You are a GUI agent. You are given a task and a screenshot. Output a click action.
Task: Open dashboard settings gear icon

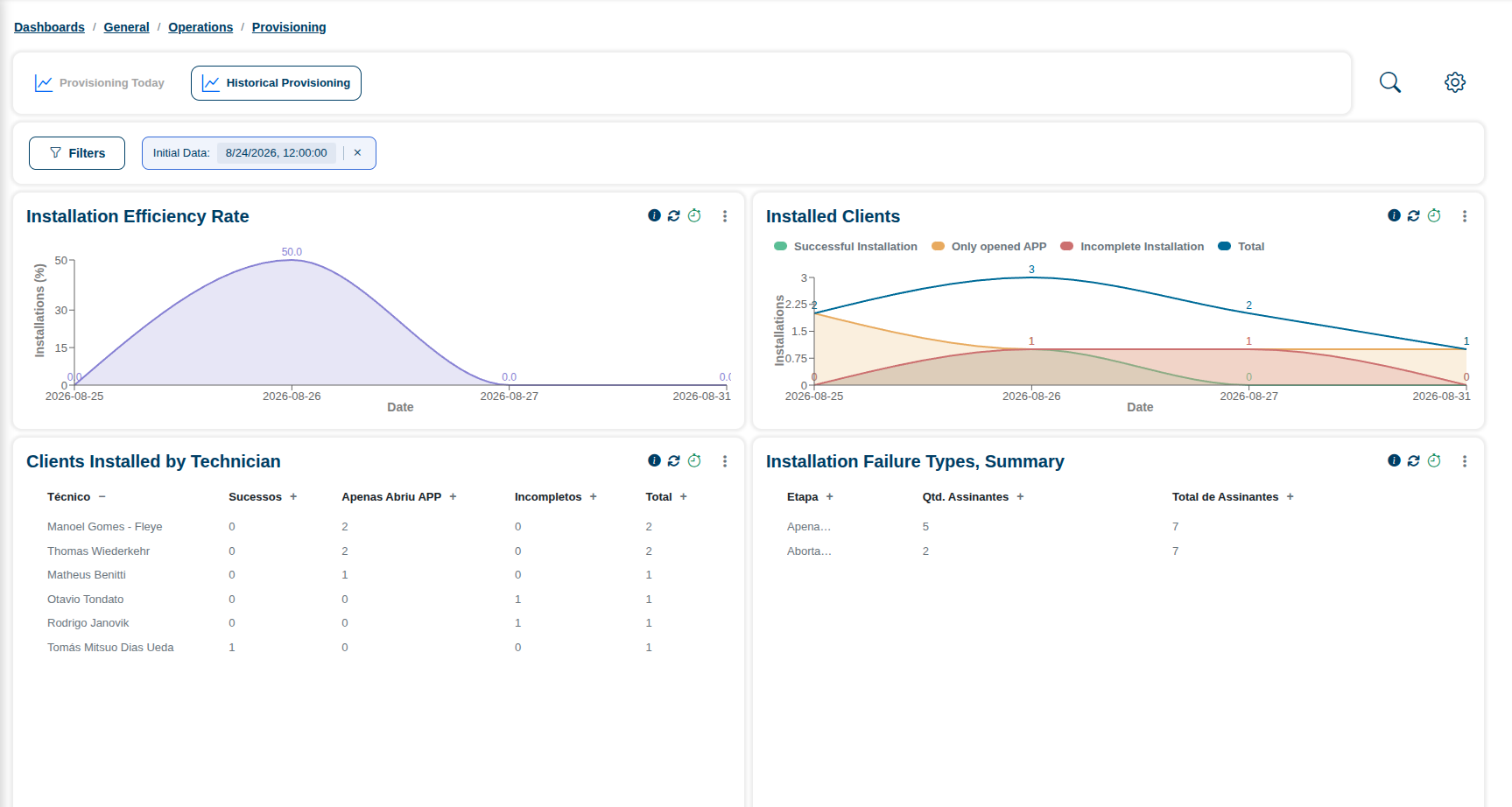1455,82
